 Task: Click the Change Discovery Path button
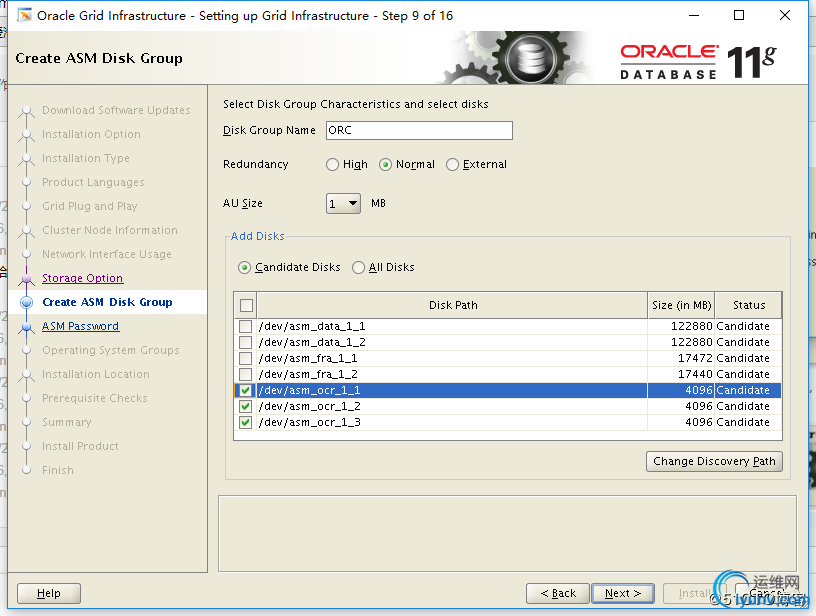click(714, 461)
